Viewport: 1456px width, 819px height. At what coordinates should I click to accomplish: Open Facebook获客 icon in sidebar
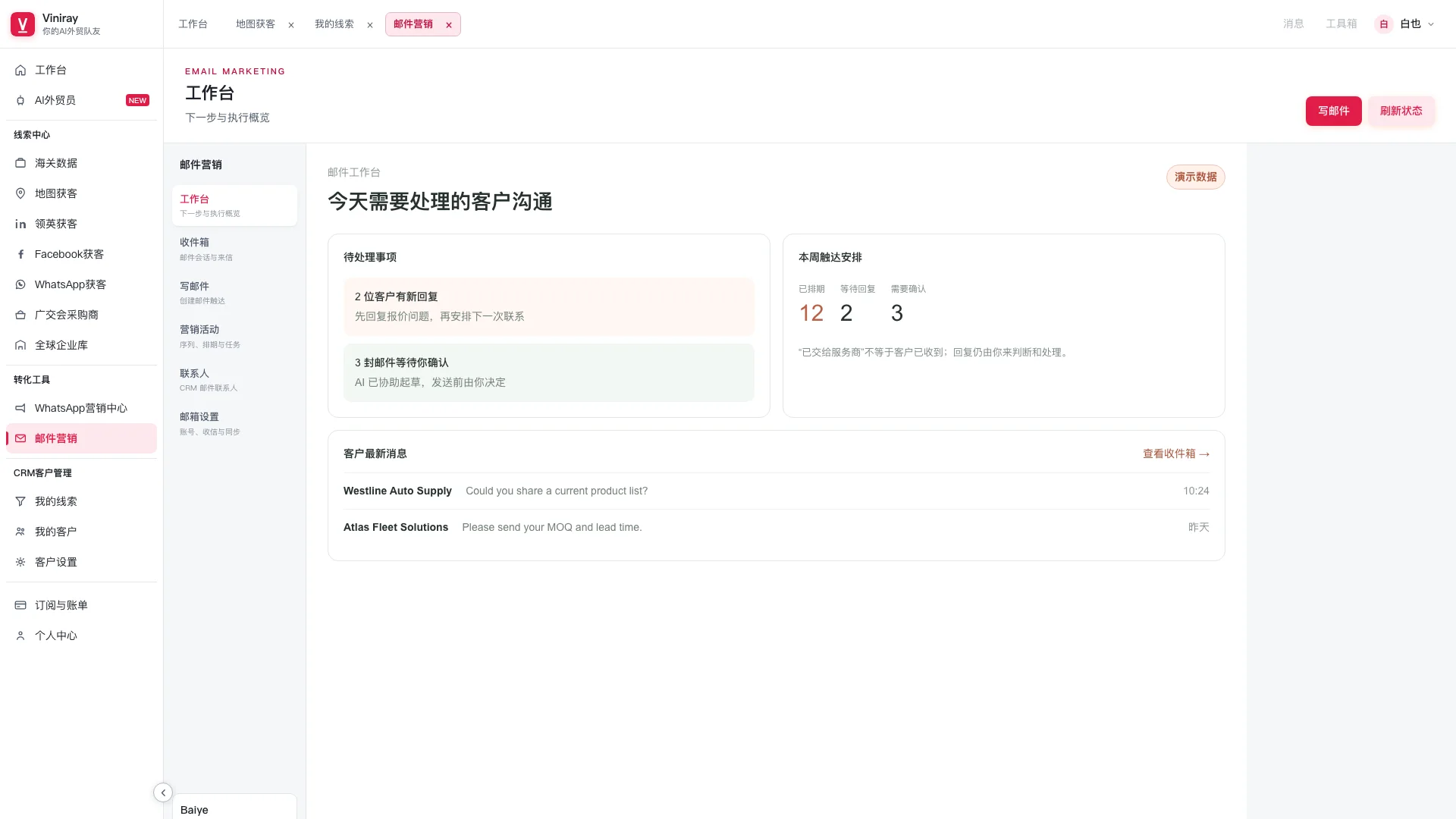(20, 254)
